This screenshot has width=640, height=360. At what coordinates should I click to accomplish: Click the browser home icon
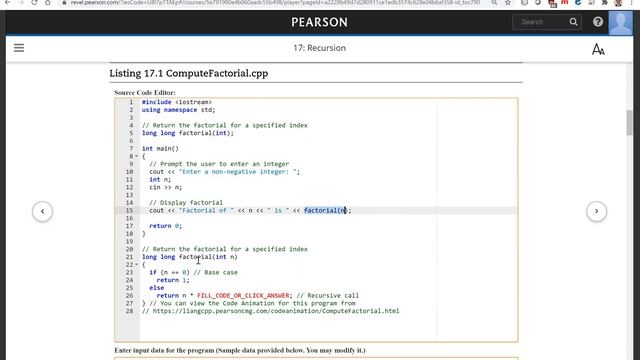tap(48, 2)
